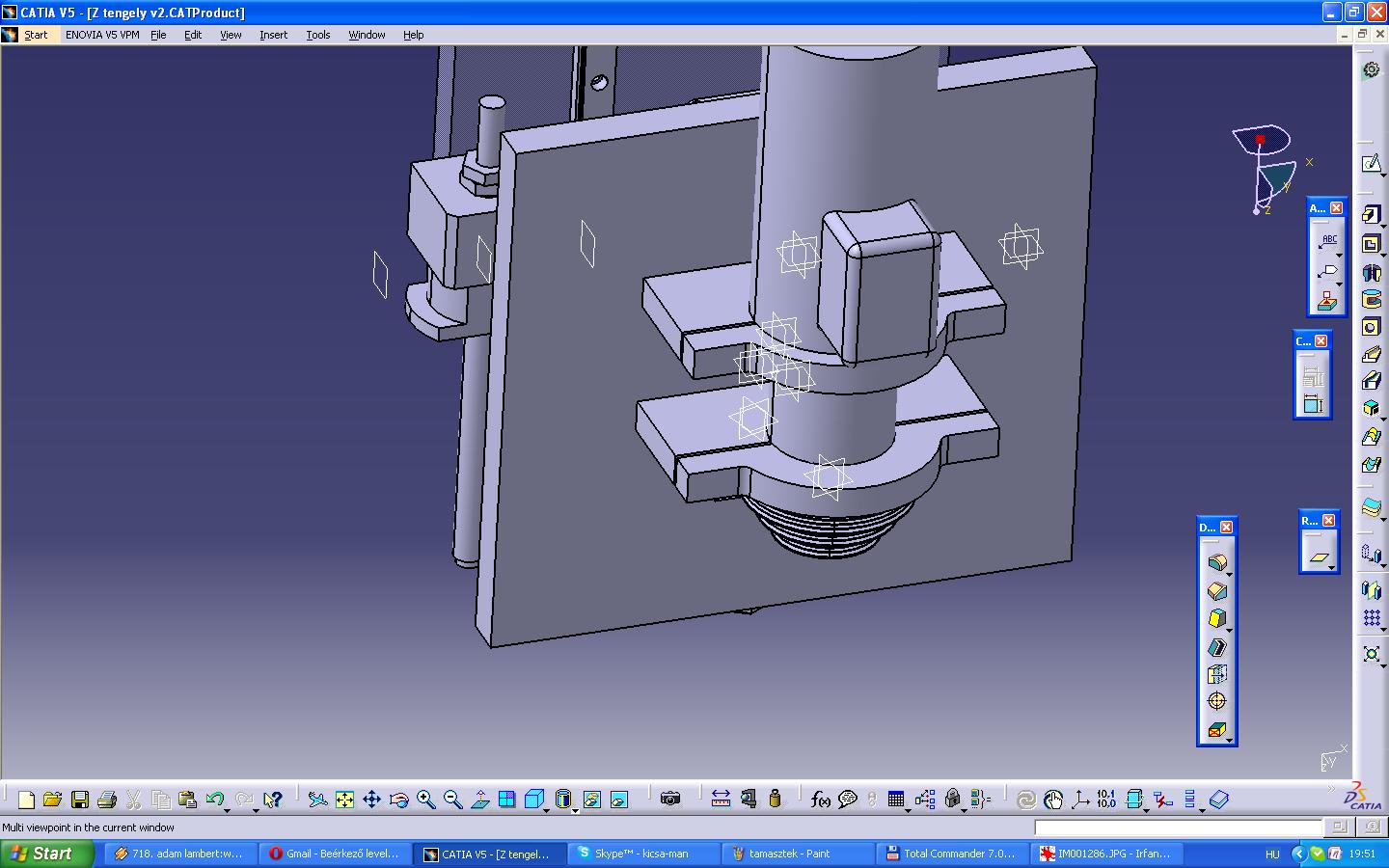1389x868 pixels.
Task: Switch to Total Commander in taskbar
Action: [x=952, y=854]
